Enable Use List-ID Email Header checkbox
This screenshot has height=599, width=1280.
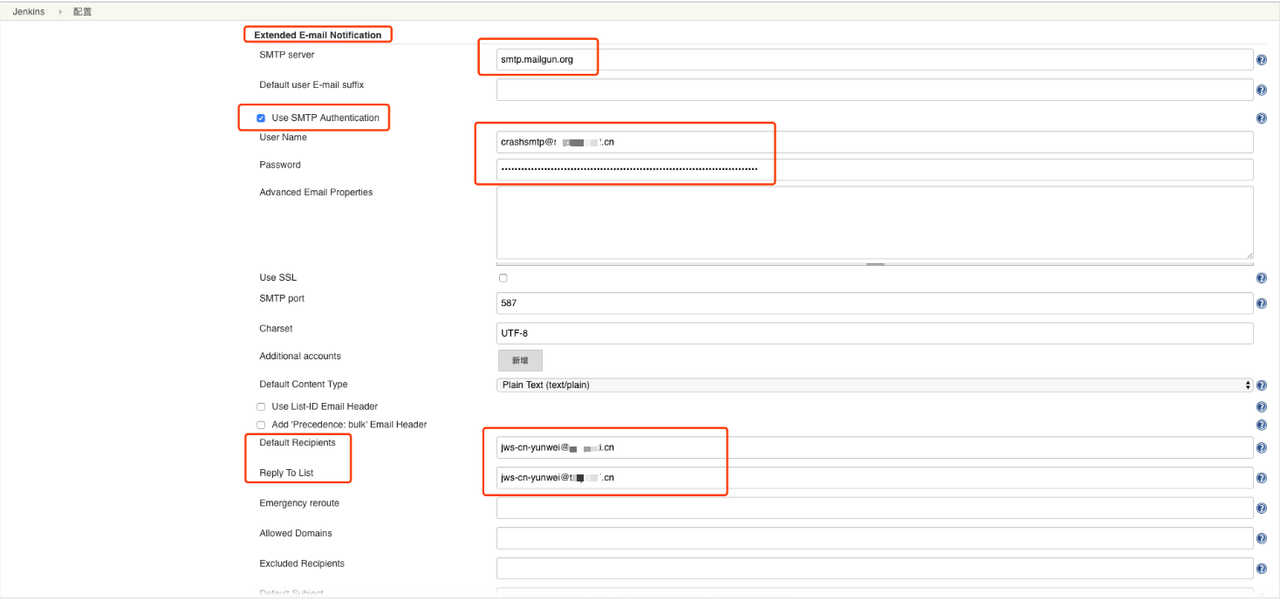[x=261, y=407]
